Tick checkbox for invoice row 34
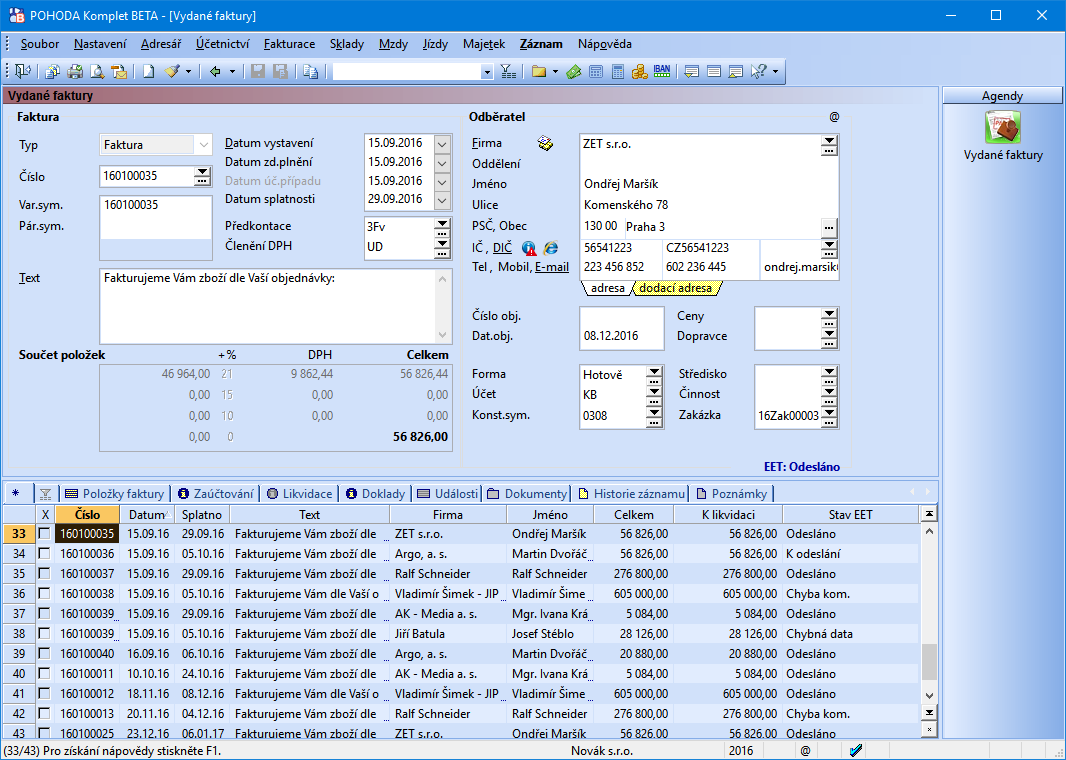The width and height of the screenshot is (1066, 760). point(44,553)
